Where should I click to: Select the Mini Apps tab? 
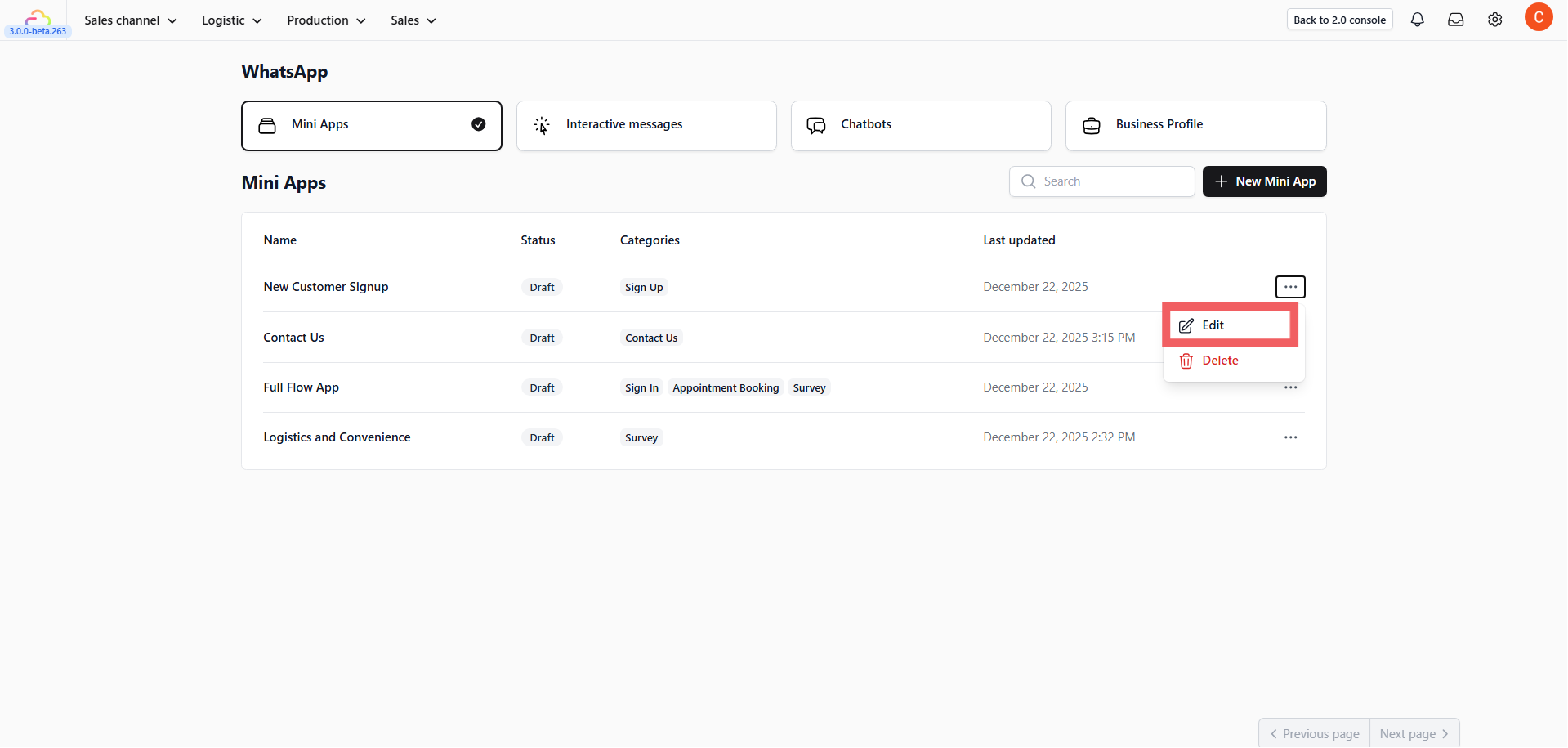tap(372, 126)
